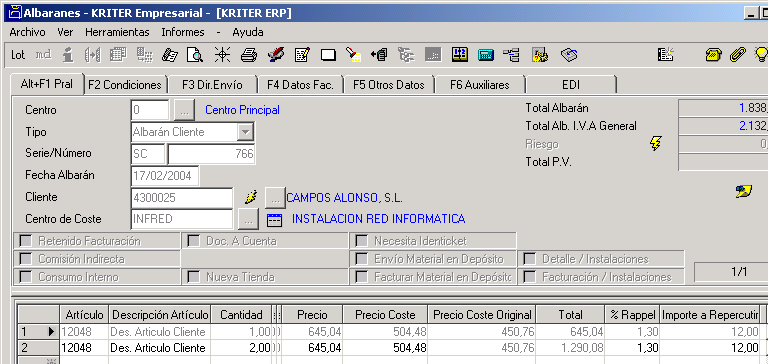This screenshot has width=768, height=364.
Task: Open the Herramientas menu
Action: (117, 32)
